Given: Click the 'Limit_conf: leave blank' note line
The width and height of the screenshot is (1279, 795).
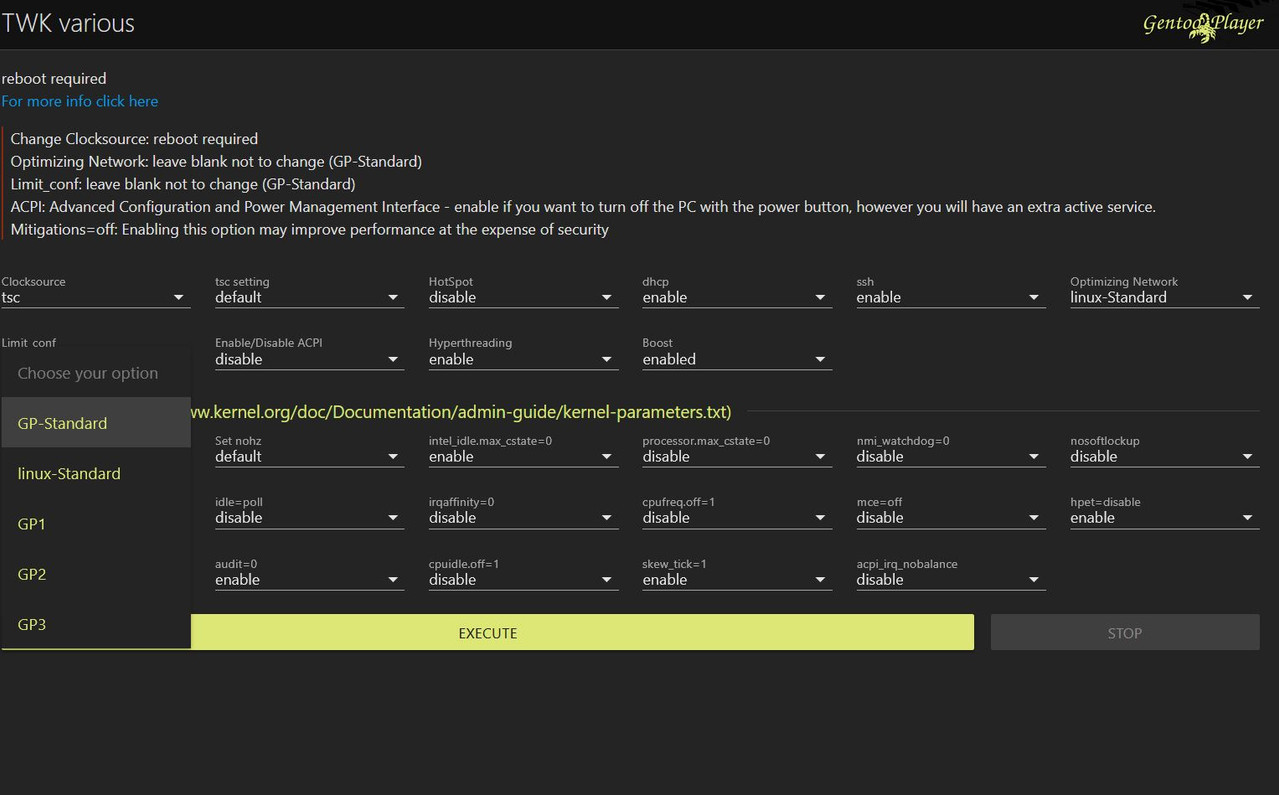Looking at the screenshot, I should (183, 184).
